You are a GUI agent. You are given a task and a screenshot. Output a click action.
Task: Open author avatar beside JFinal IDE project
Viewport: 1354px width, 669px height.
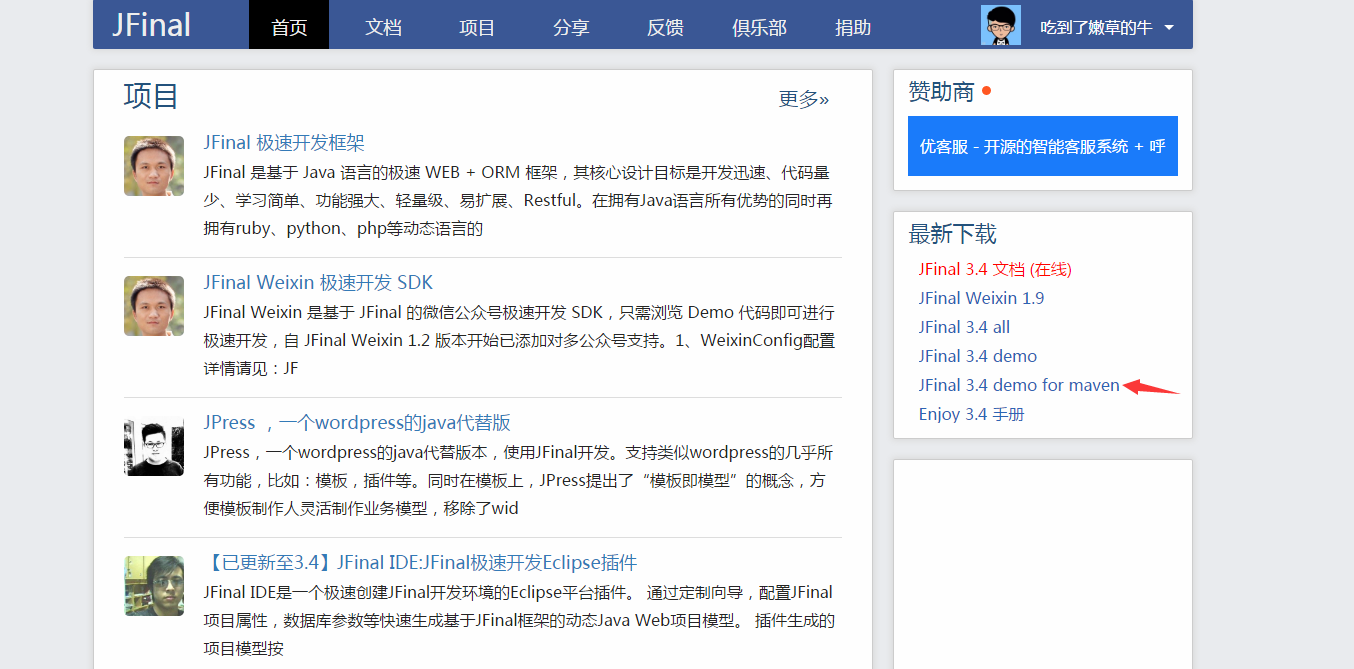[x=154, y=586]
